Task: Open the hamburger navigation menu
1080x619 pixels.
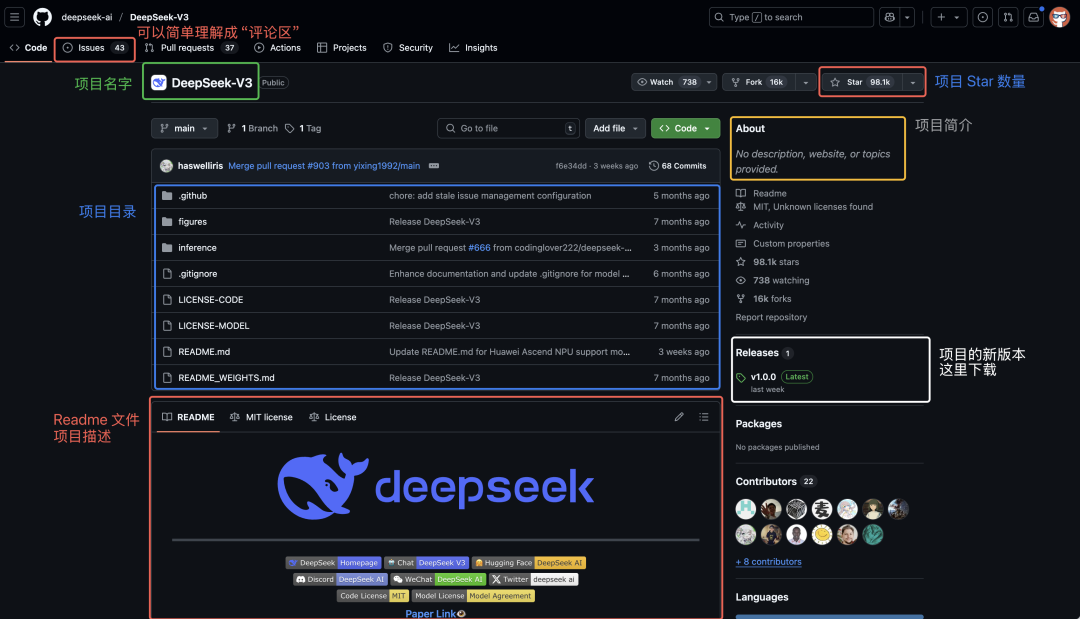Action: [x=14, y=17]
